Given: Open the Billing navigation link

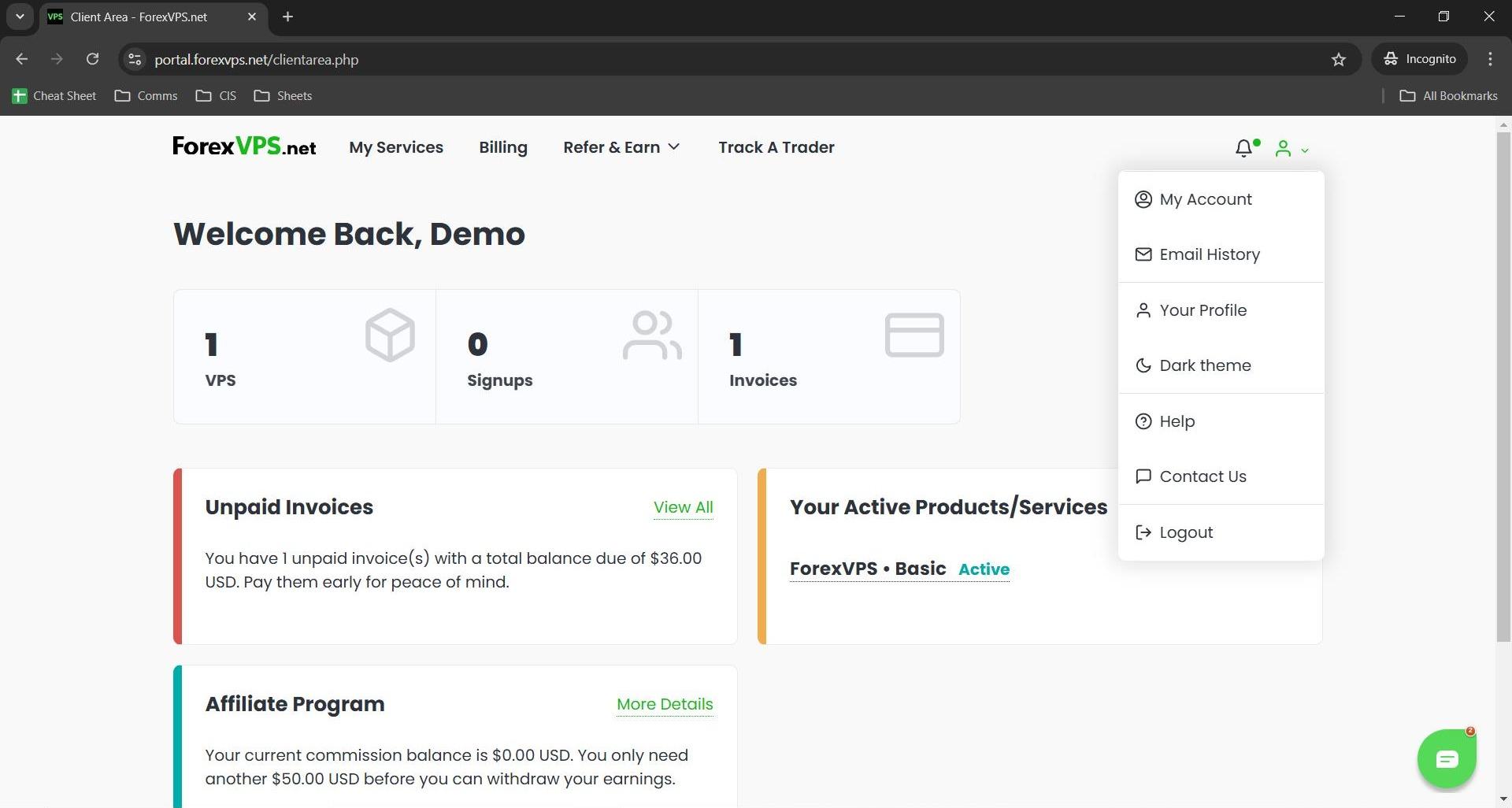Looking at the screenshot, I should click(503, 147).
